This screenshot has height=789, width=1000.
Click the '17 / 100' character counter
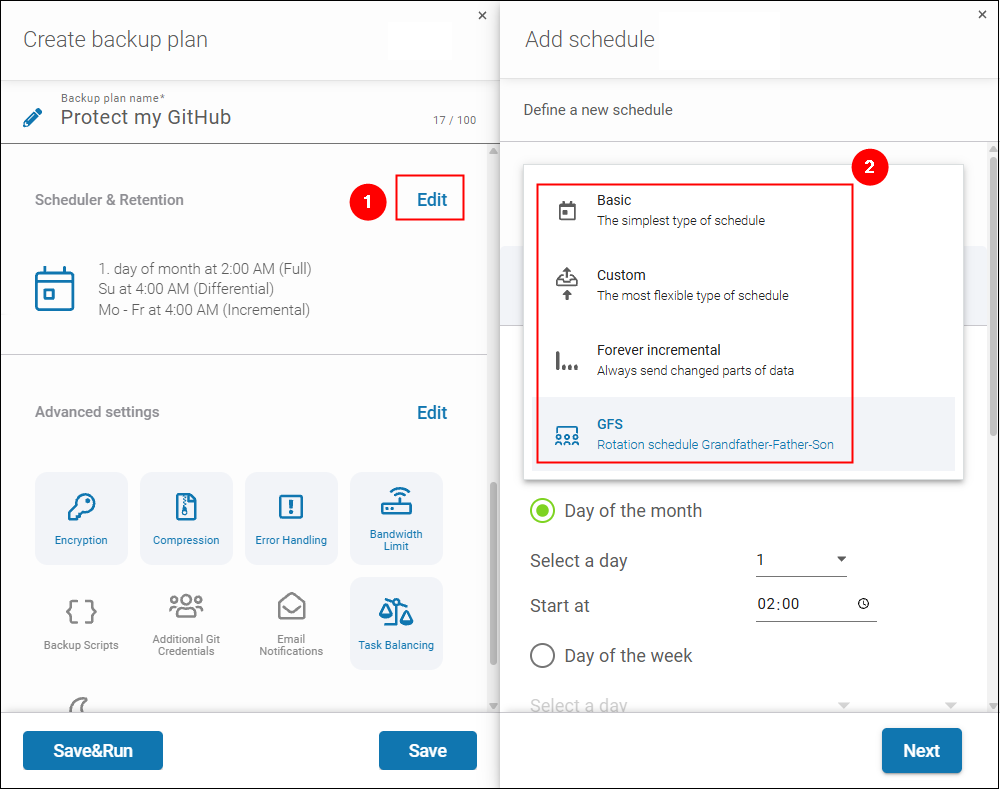click(455, 120)
